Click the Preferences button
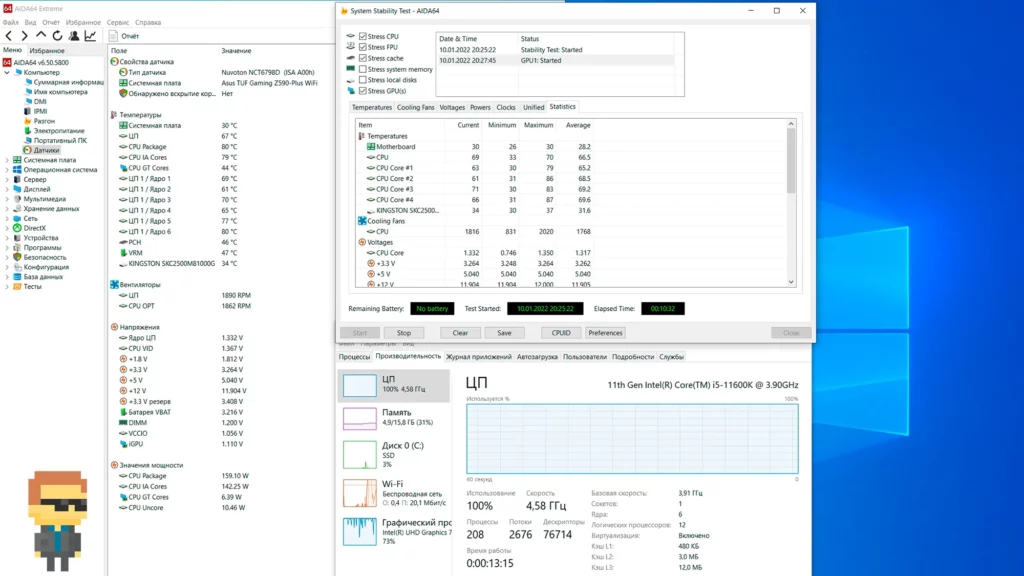Image resolution: width=1024 pixels, height=576 pixels. (x=605, y=333)
